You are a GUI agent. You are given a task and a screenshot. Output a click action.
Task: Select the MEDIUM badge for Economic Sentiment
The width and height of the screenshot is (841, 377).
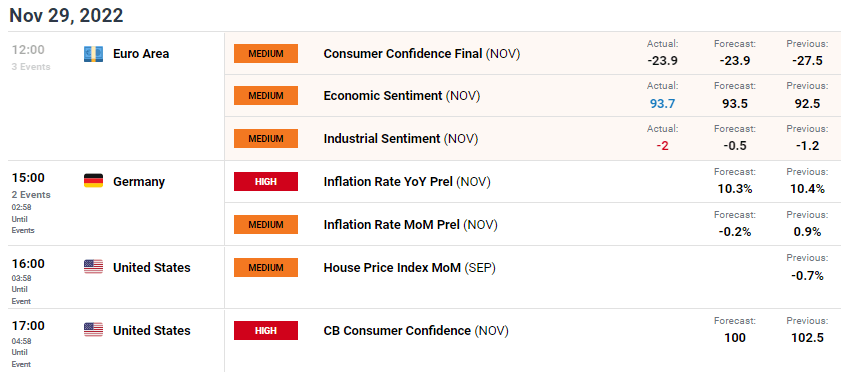(x=265, y=95)
